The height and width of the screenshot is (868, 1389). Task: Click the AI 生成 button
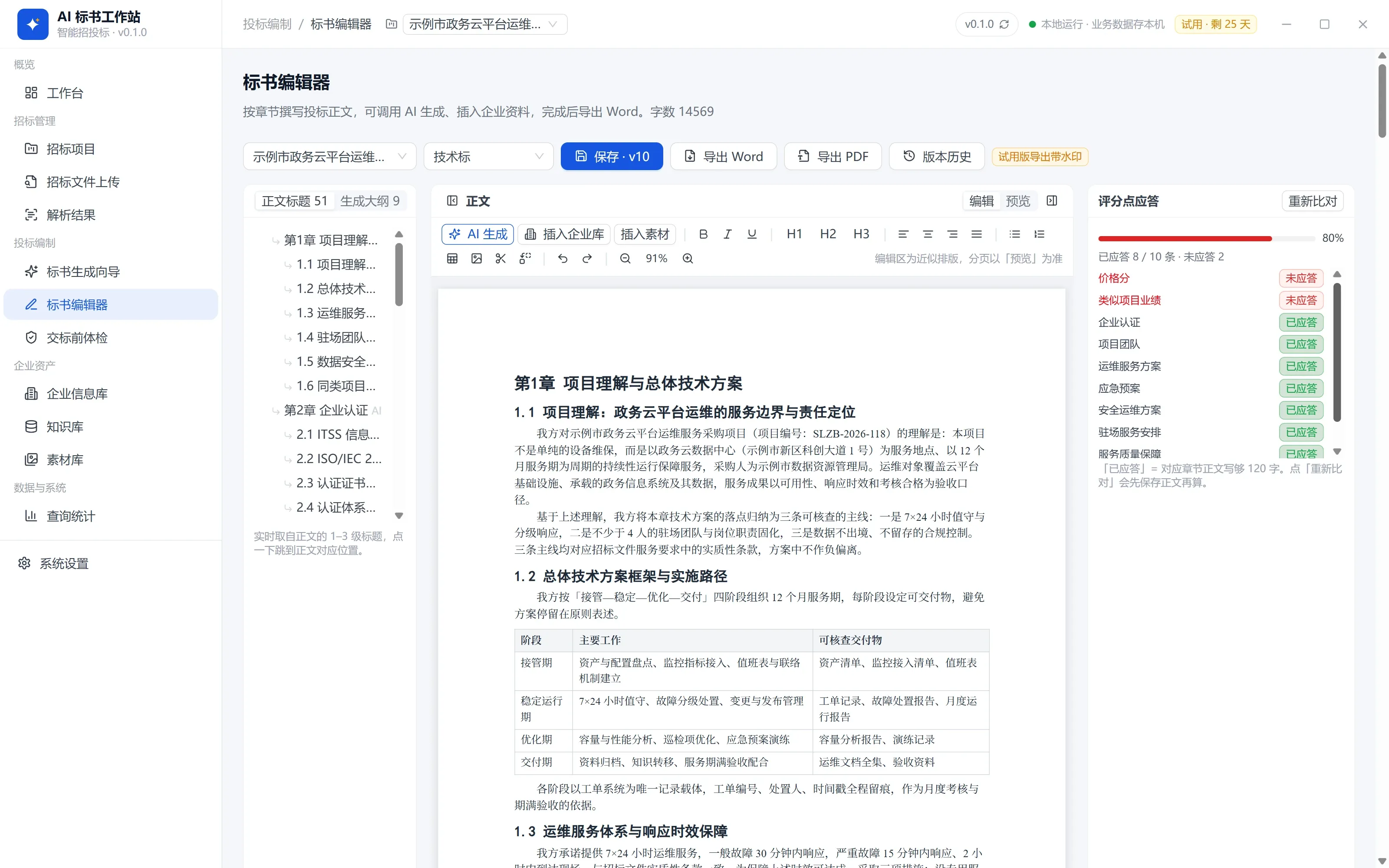[x=477, y=233]
